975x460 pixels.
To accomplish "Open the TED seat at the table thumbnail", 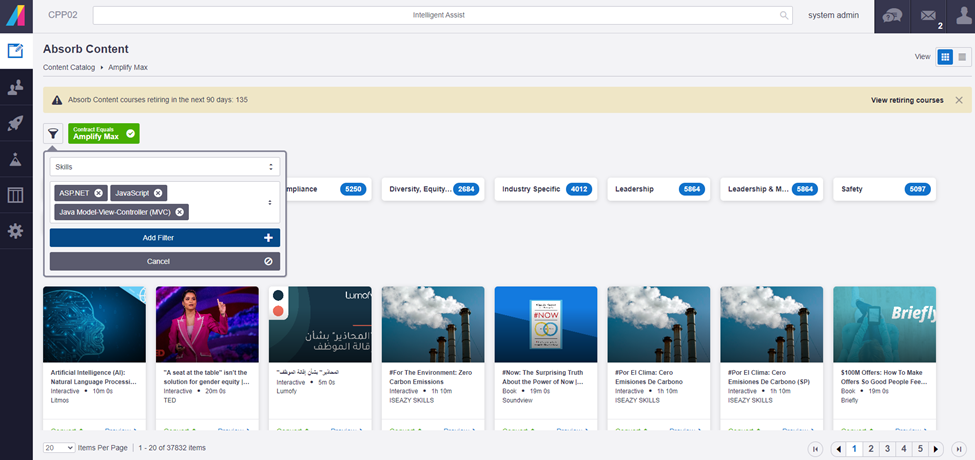I will (x=207, y=324).
